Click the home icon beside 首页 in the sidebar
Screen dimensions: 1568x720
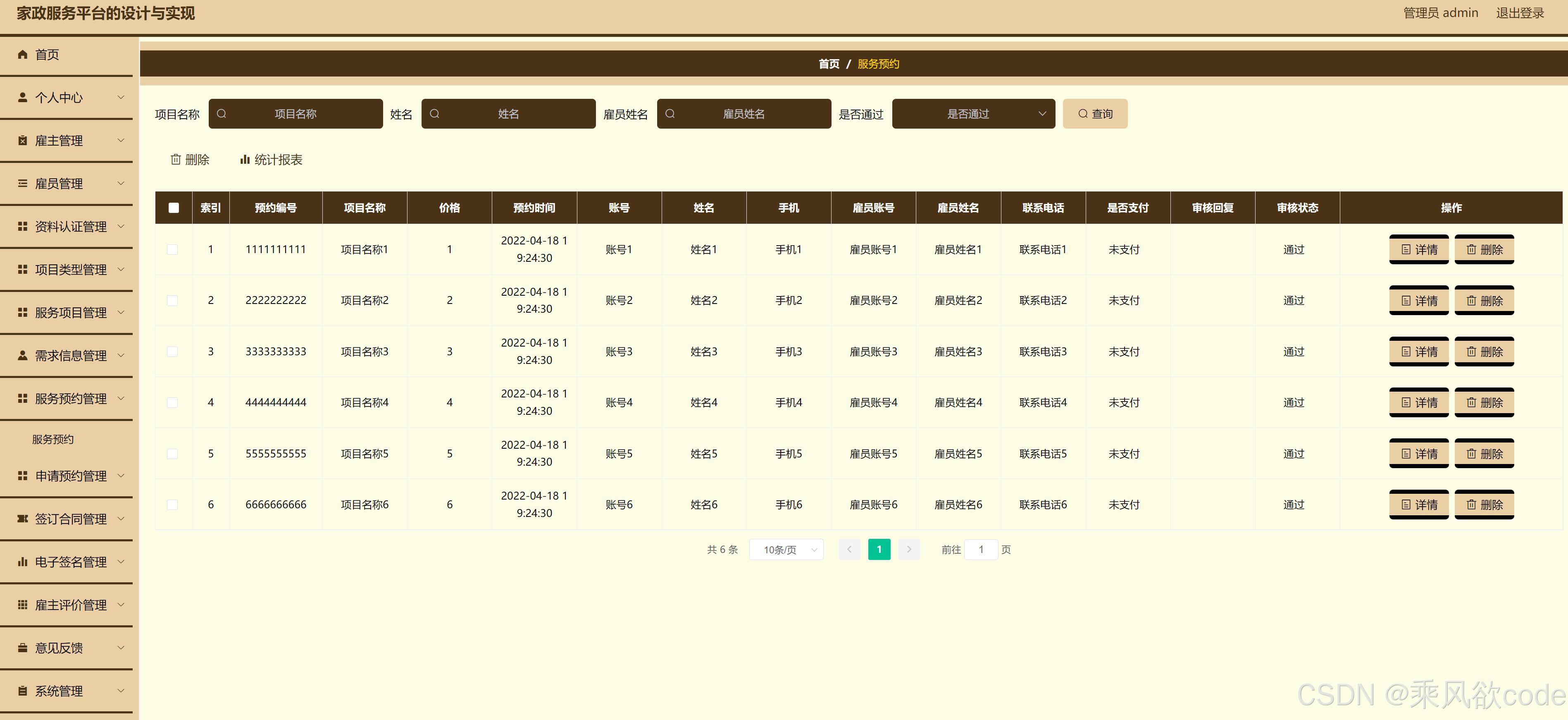coord(22,54)
